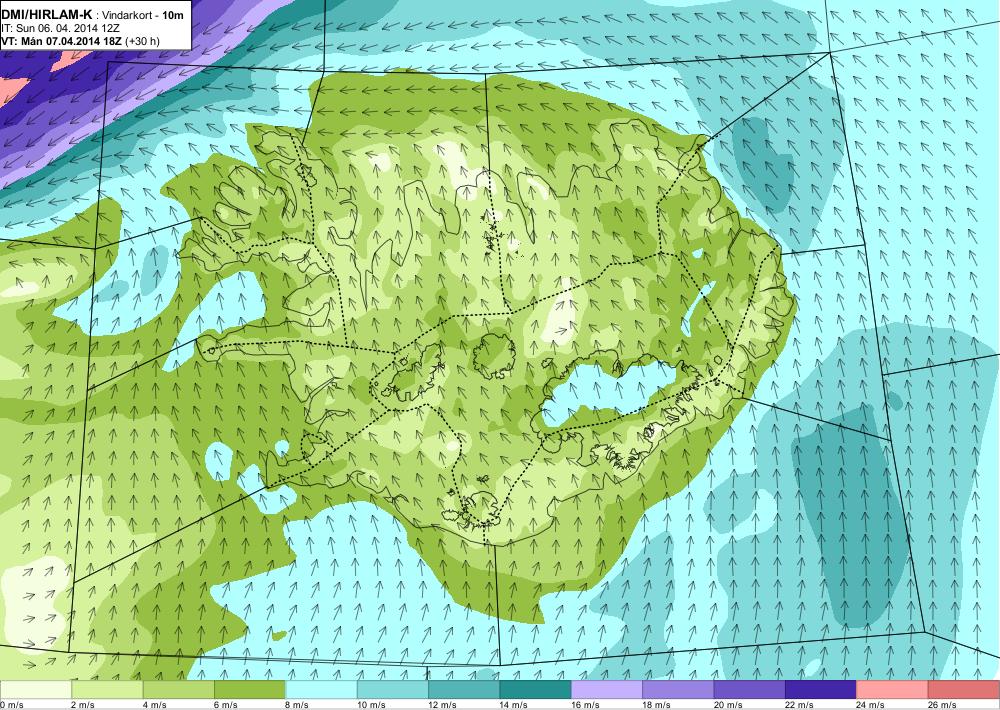Click the "VT: Mán 07.04.2014 18Z" valid time text
The image size is (1000, 710).
[62, 41]
